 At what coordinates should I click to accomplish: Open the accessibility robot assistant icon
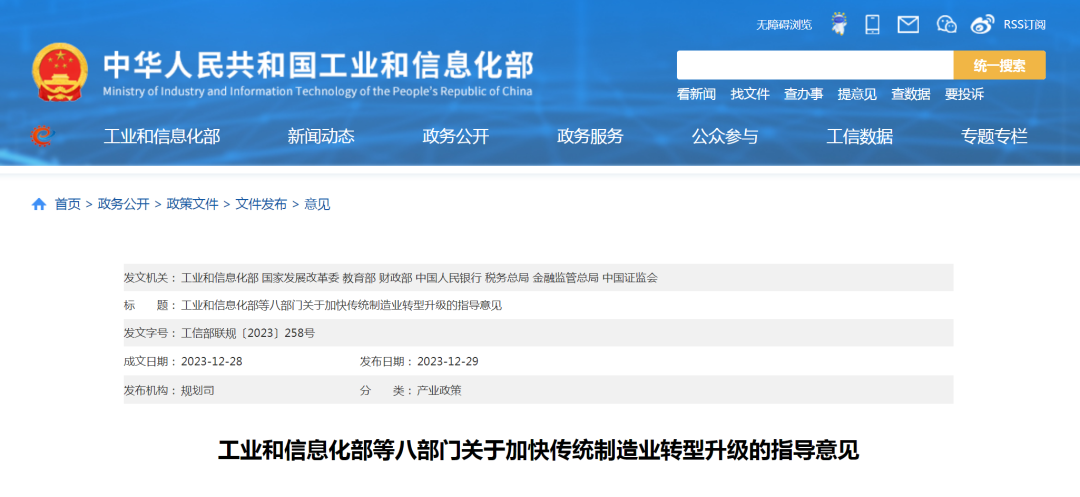[x=838, y=24]
